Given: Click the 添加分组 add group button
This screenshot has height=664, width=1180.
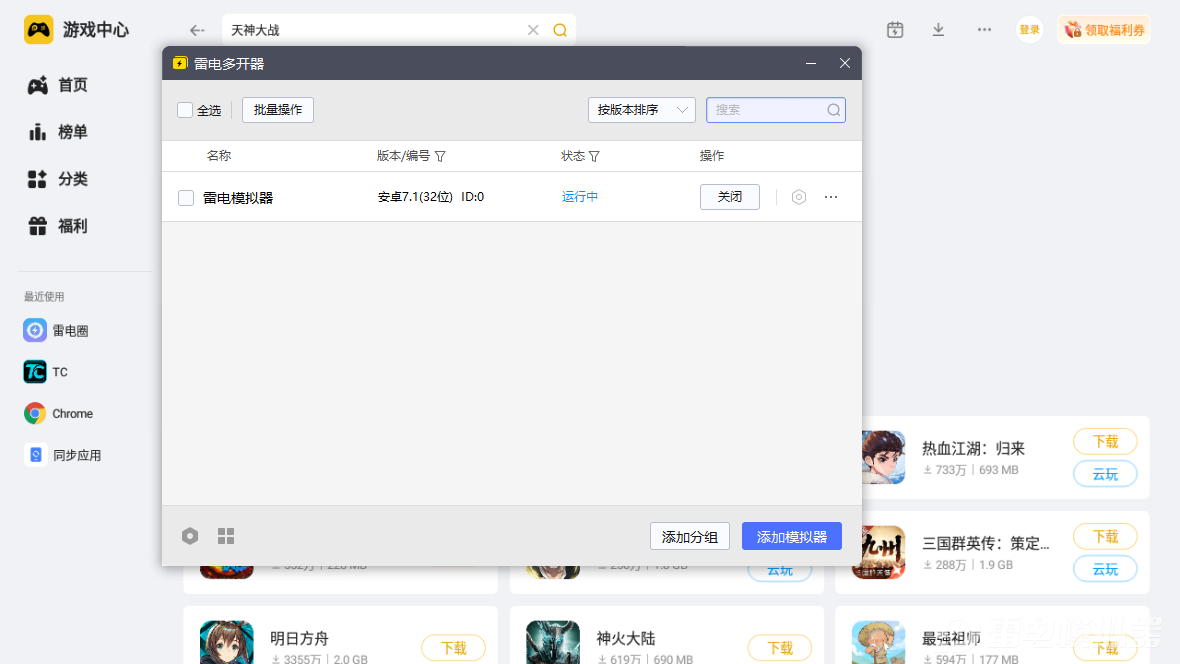Looking at the screenshot, I should 689,536.
